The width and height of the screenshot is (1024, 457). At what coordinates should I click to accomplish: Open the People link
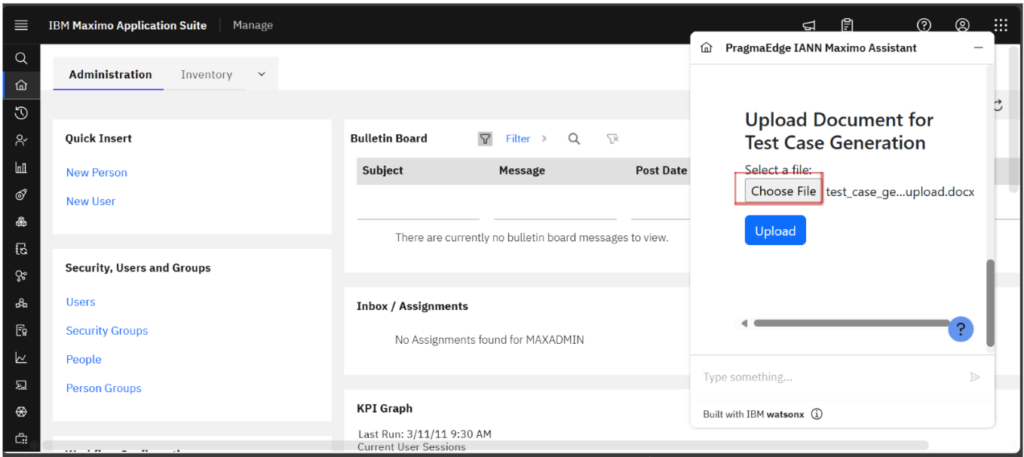tap(84, 359)
